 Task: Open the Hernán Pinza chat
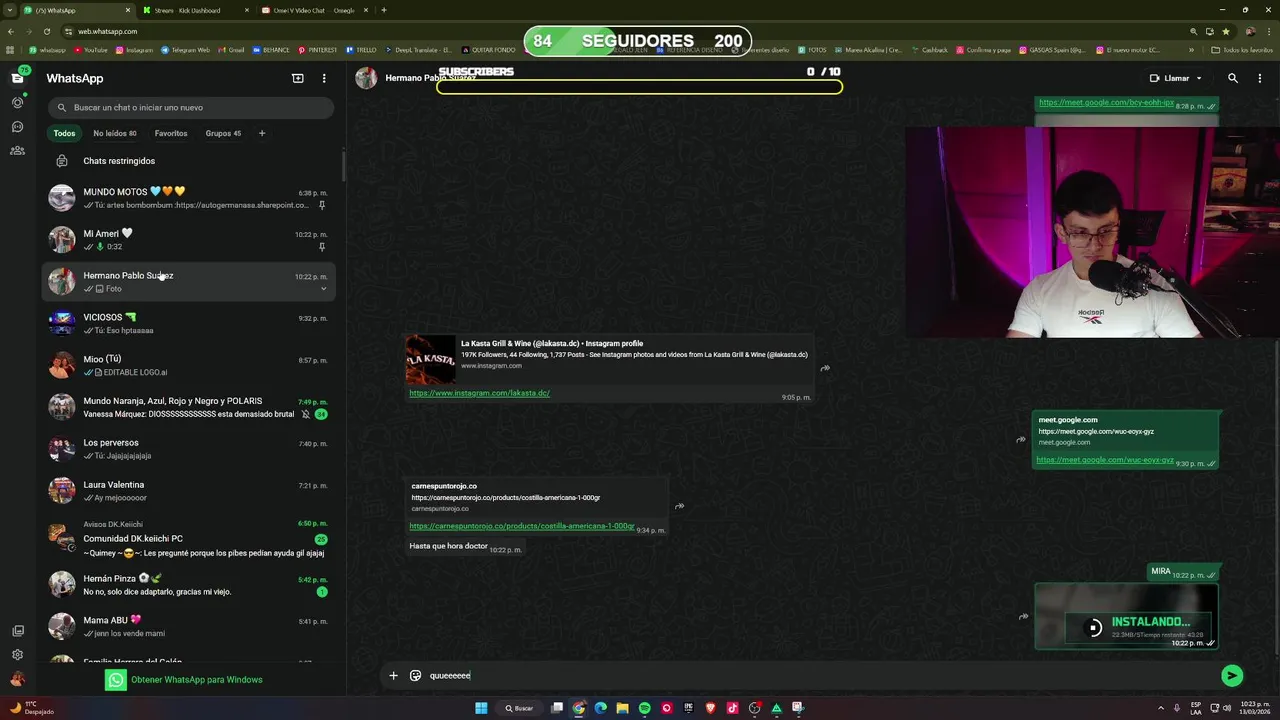pos(189,585)
